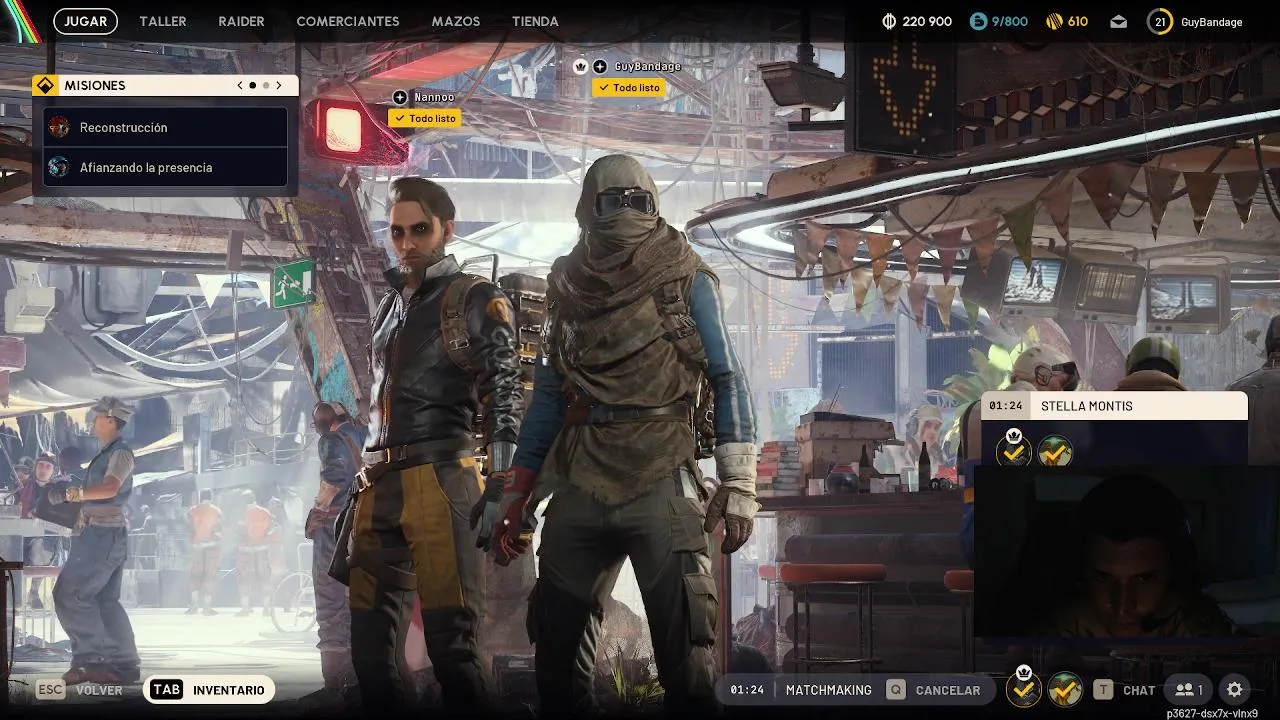Image resolution: width=1280 pixels, height=720 pixels.
Task: Select the first missions page dot
Action: tap(252, 86)
